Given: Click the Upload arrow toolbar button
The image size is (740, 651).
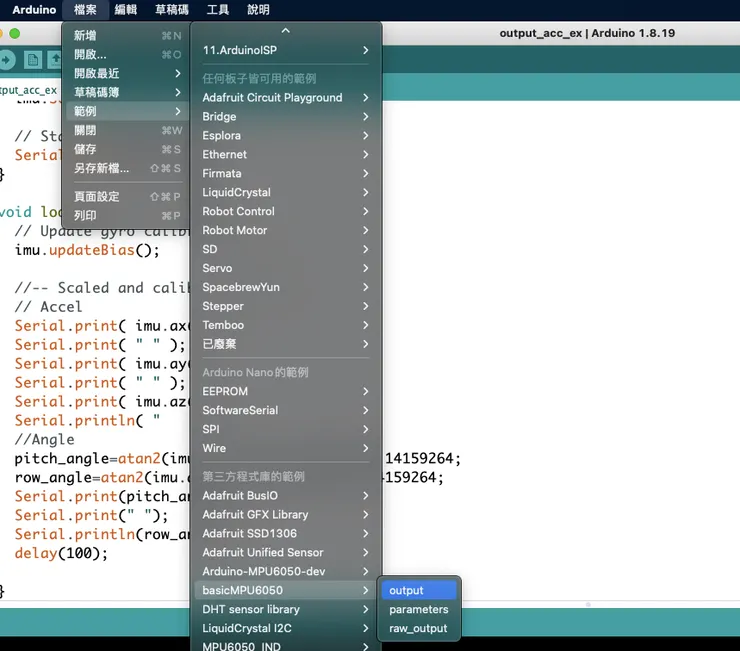Looking at the screenshot, I should click(6, 60).
